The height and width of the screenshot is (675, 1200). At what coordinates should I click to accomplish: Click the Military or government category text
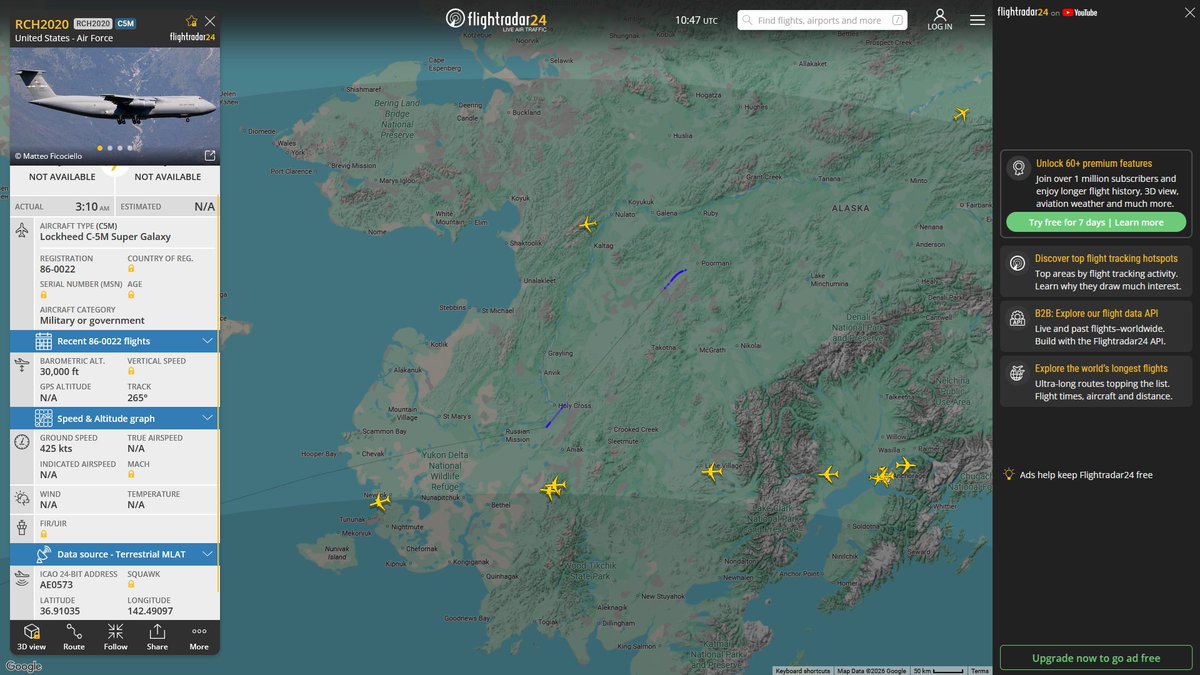click(92, 321)
